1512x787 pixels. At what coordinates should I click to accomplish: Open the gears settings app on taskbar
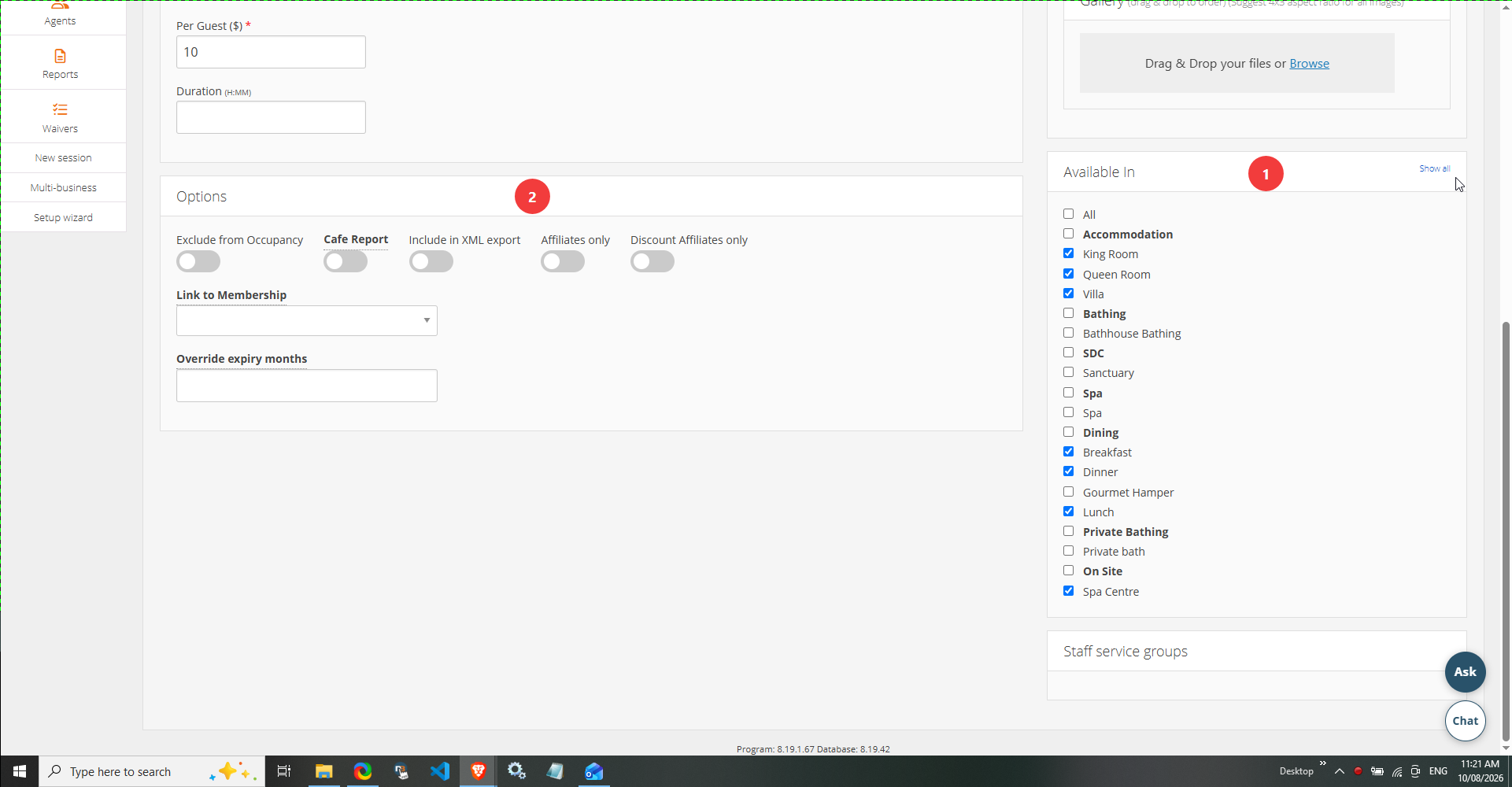point(516,771)
